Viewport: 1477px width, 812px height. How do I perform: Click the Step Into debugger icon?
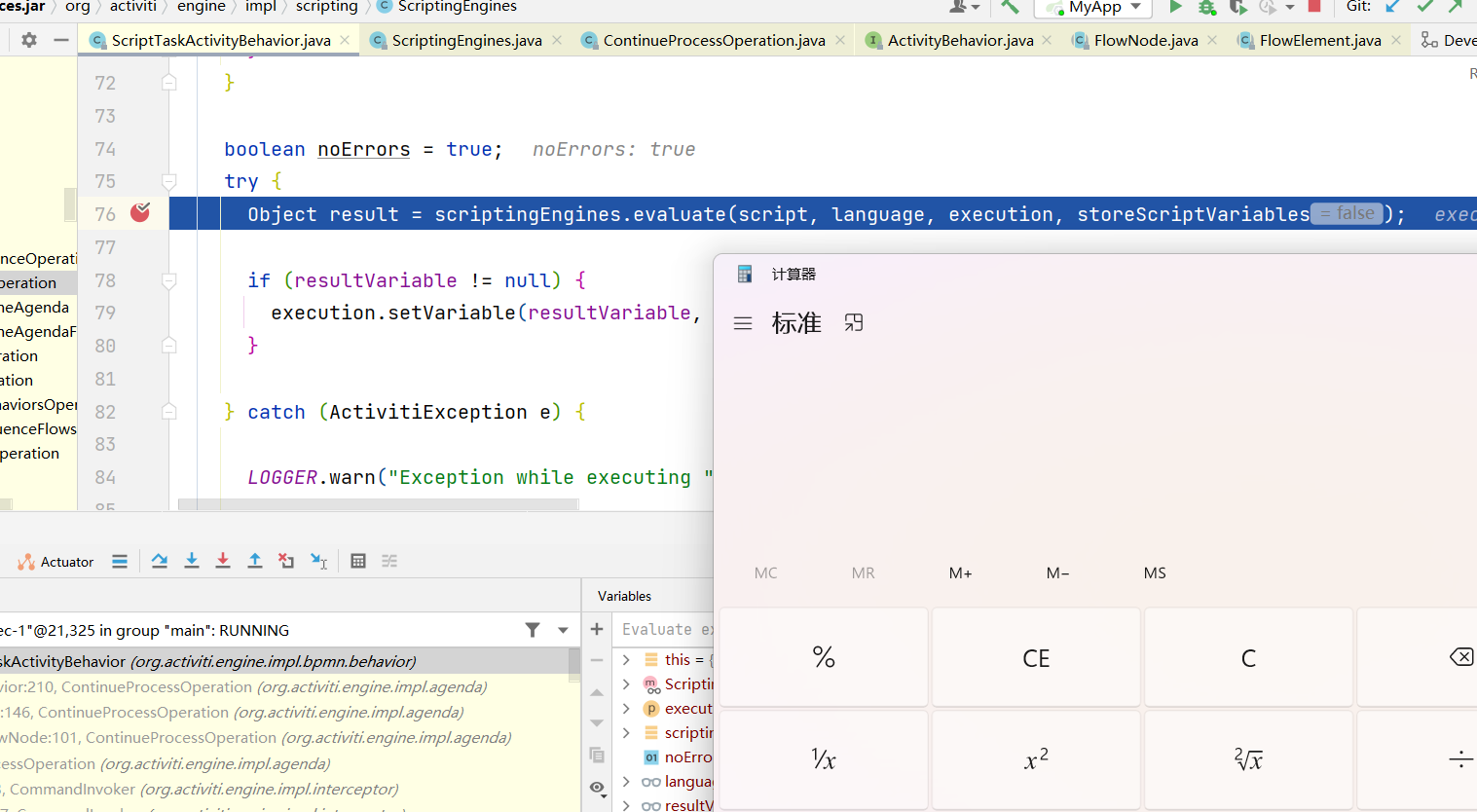coord(192,561)
